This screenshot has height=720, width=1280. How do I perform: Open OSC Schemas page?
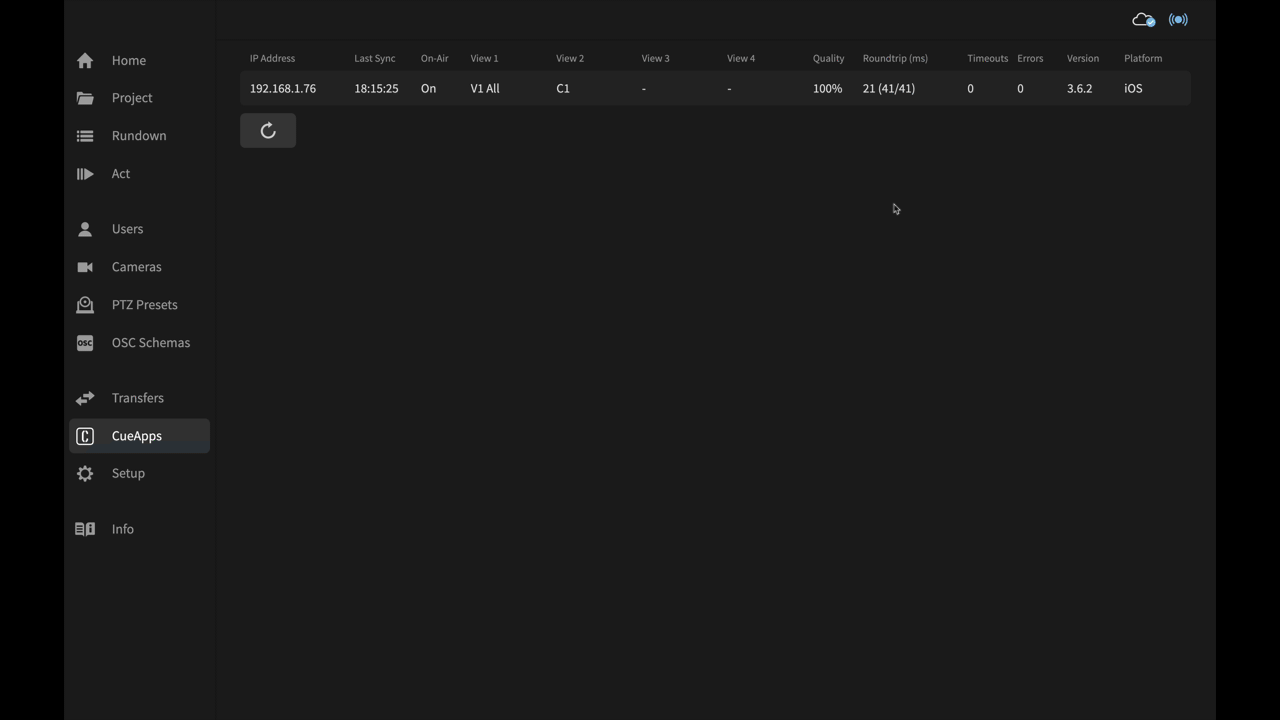[139, 343]
